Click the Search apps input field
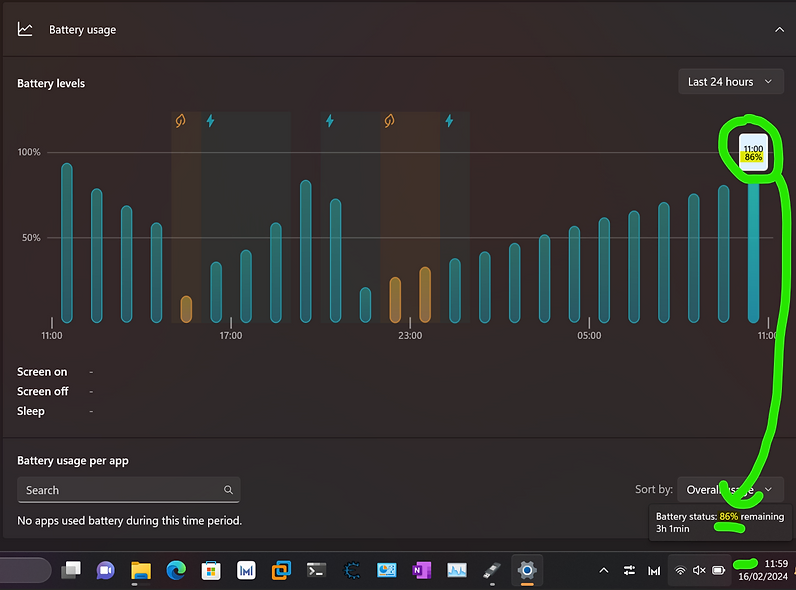This screenshot has width=796, height=590. (128, 490)
